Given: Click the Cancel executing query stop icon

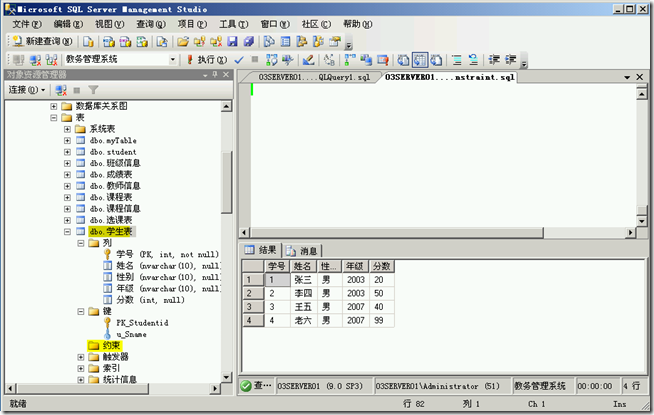Looking at the screenshot, I should (254, 60).
